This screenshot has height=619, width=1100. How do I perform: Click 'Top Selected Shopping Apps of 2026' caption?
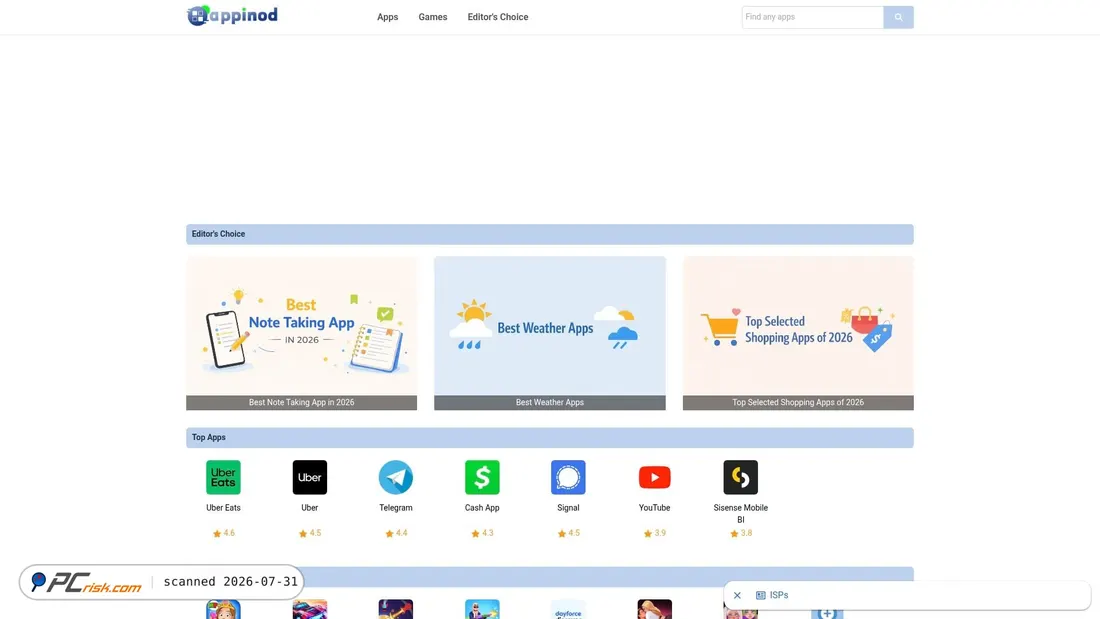tap(798, 402)
